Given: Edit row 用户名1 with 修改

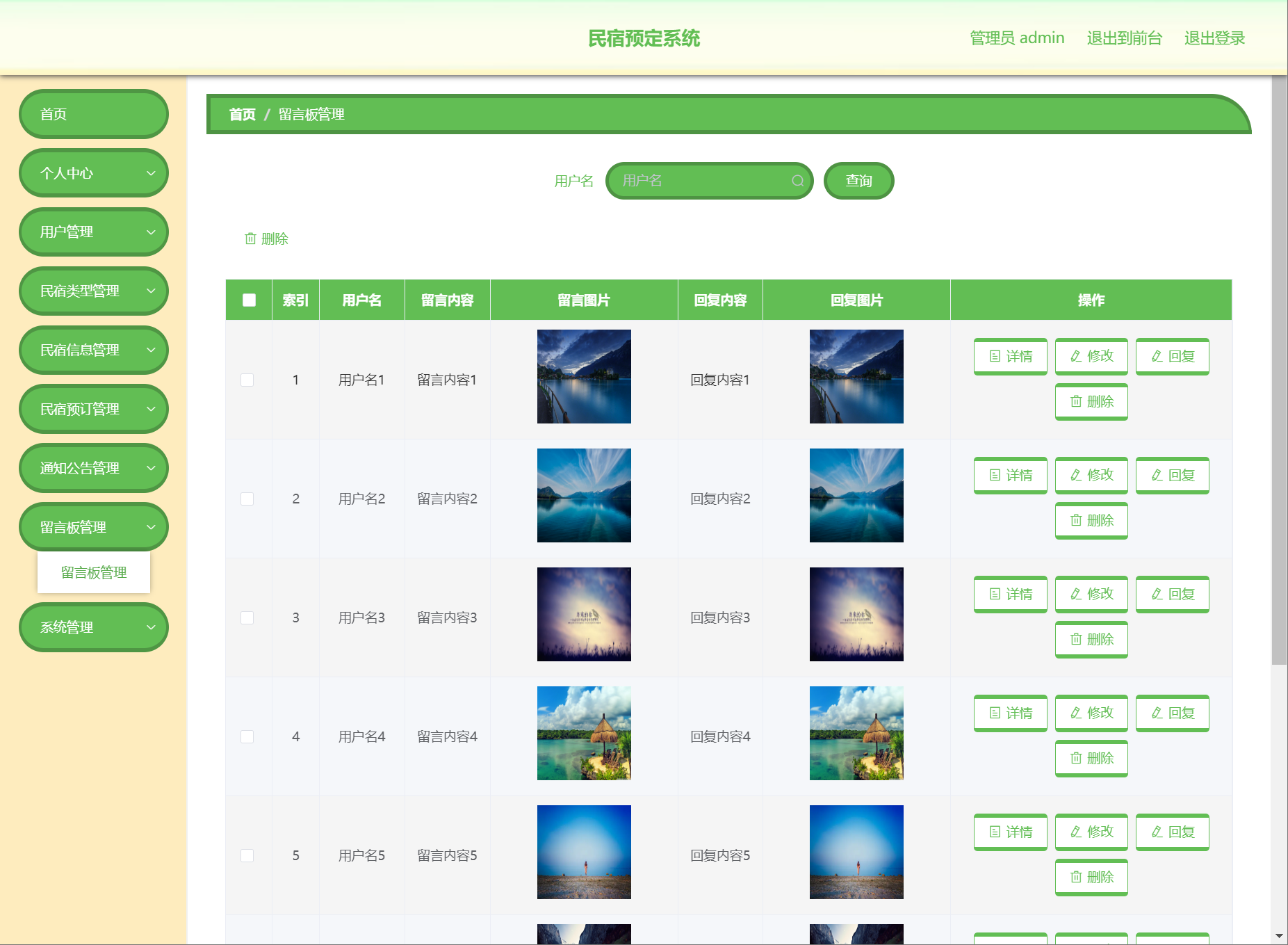Looking at the screenshot, I should (1091, 356).
